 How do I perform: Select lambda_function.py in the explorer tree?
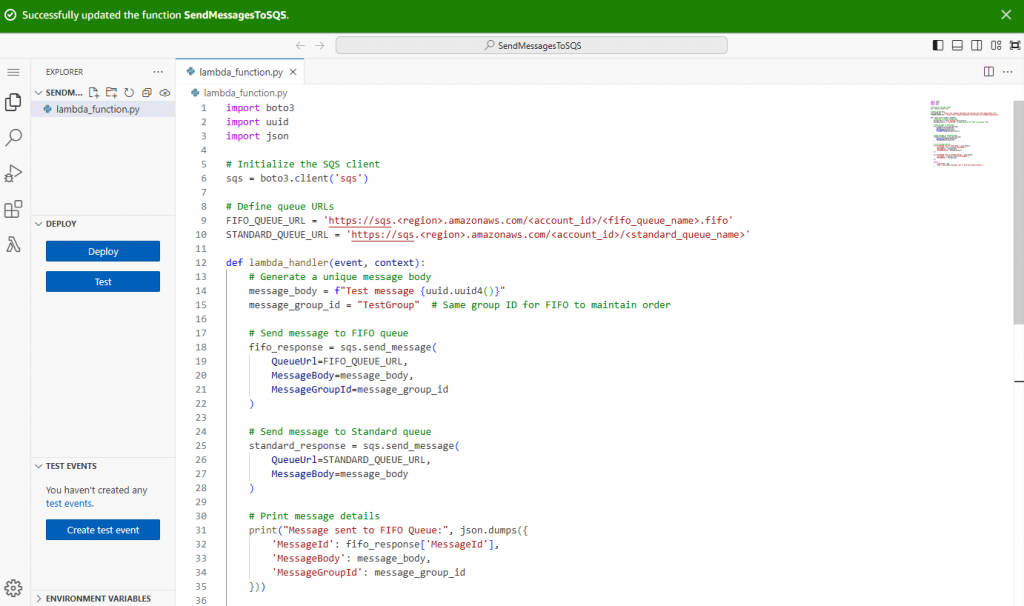103,109
